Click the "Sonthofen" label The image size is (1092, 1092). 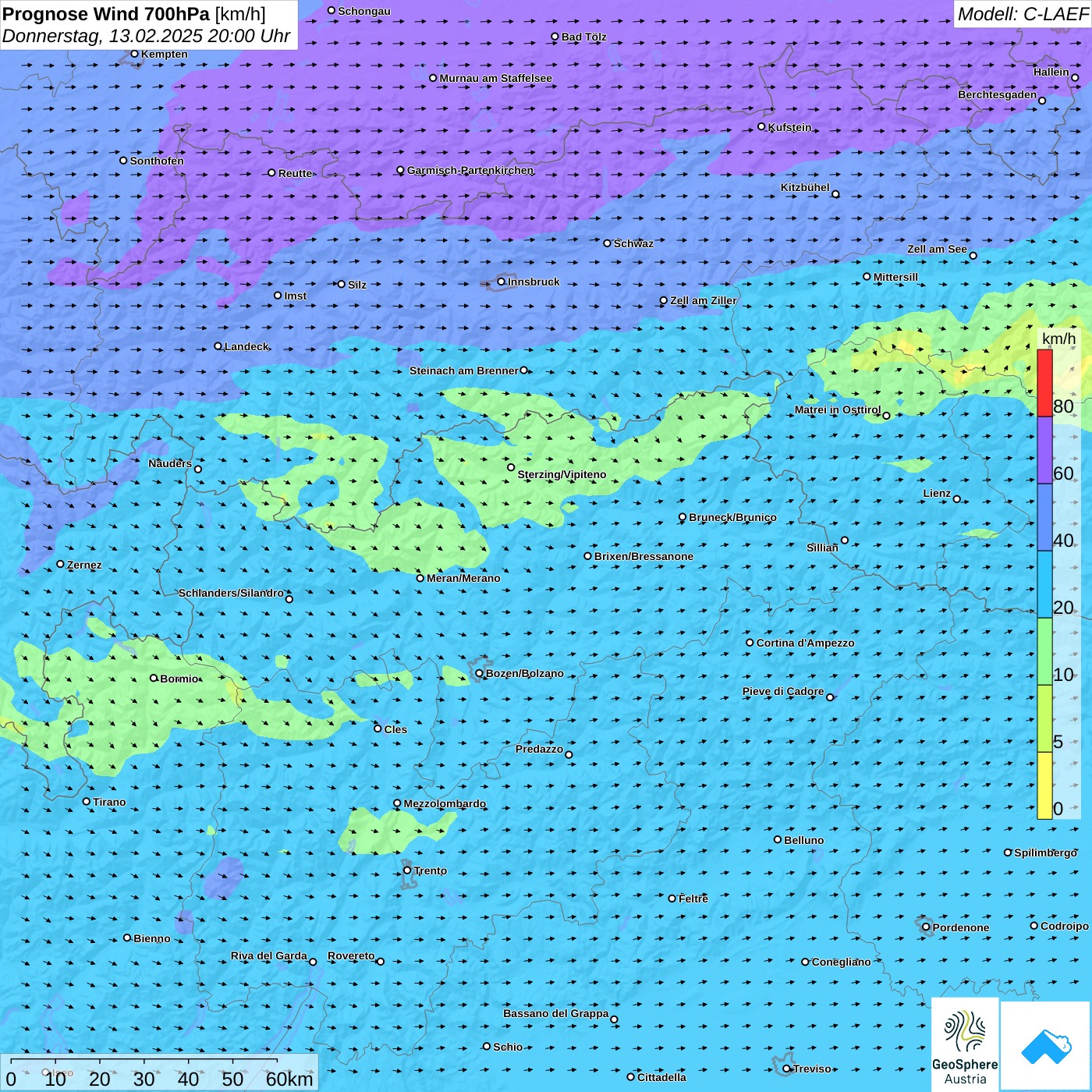click(x=157, y=161)
